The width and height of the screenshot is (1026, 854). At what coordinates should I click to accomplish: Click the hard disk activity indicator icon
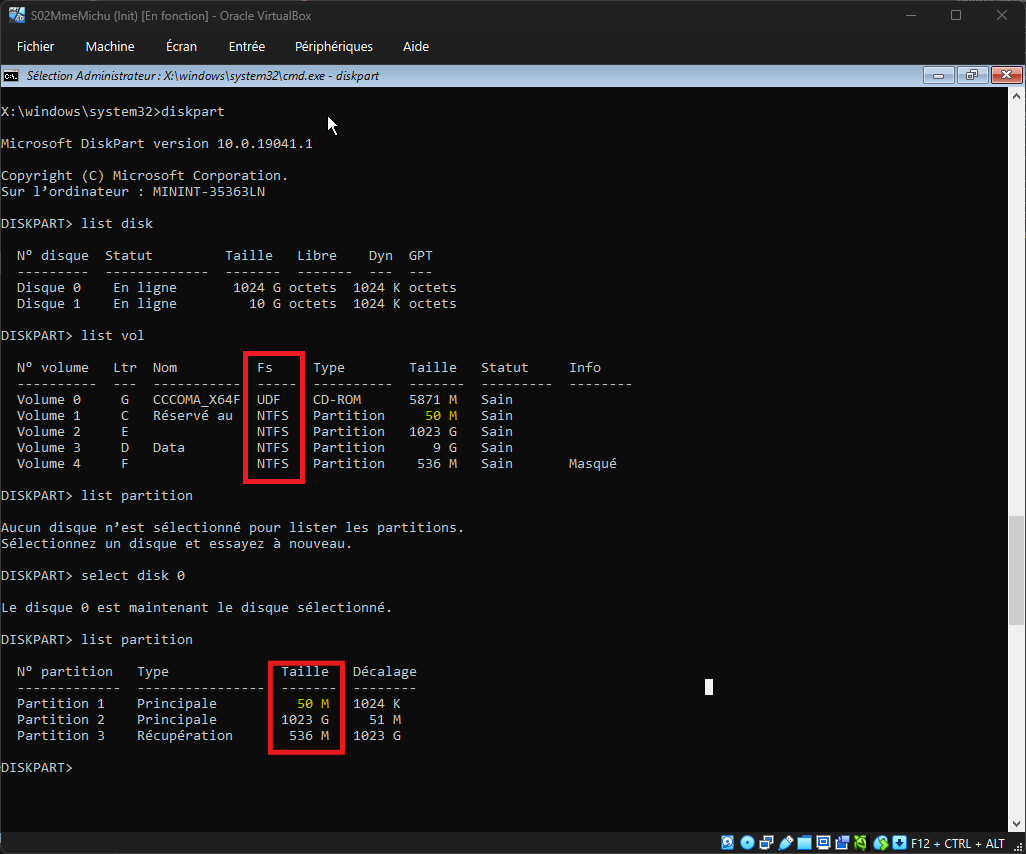coord(728,843)
